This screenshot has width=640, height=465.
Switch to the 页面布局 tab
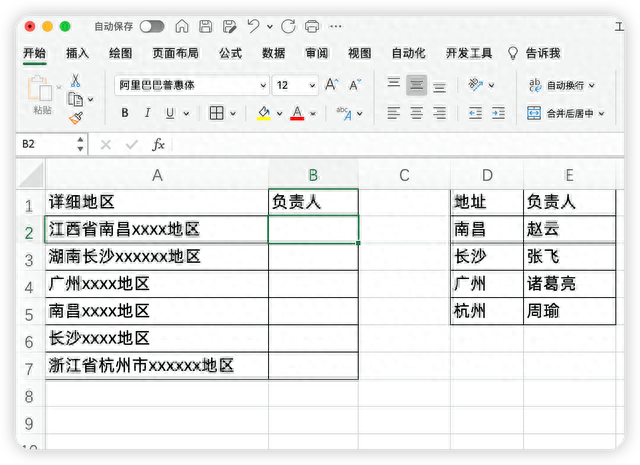(x=175, y=53)
